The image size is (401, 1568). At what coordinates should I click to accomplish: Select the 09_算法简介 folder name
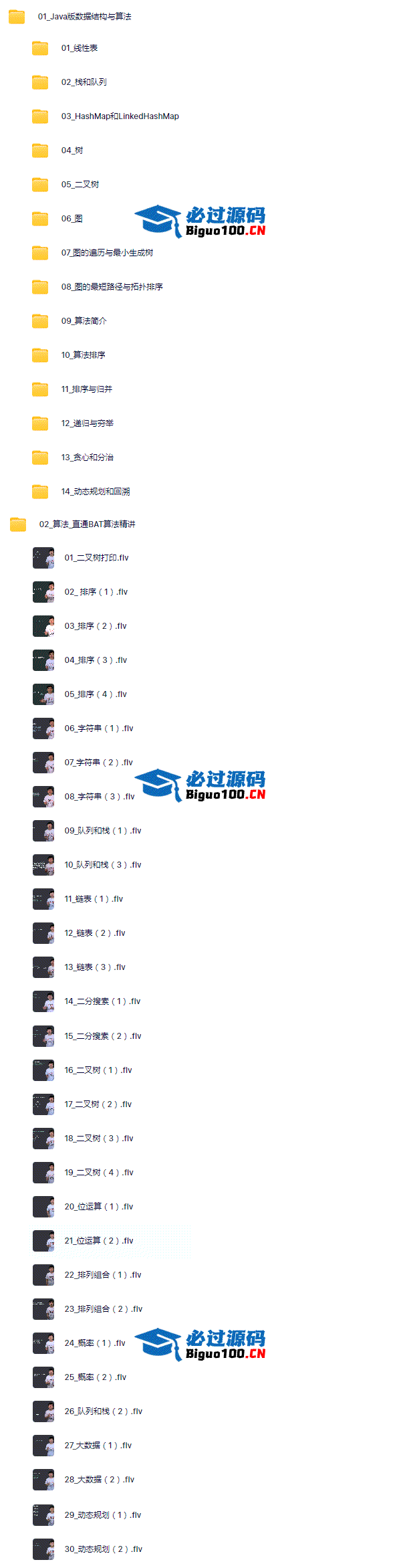(x=84, y=321)
